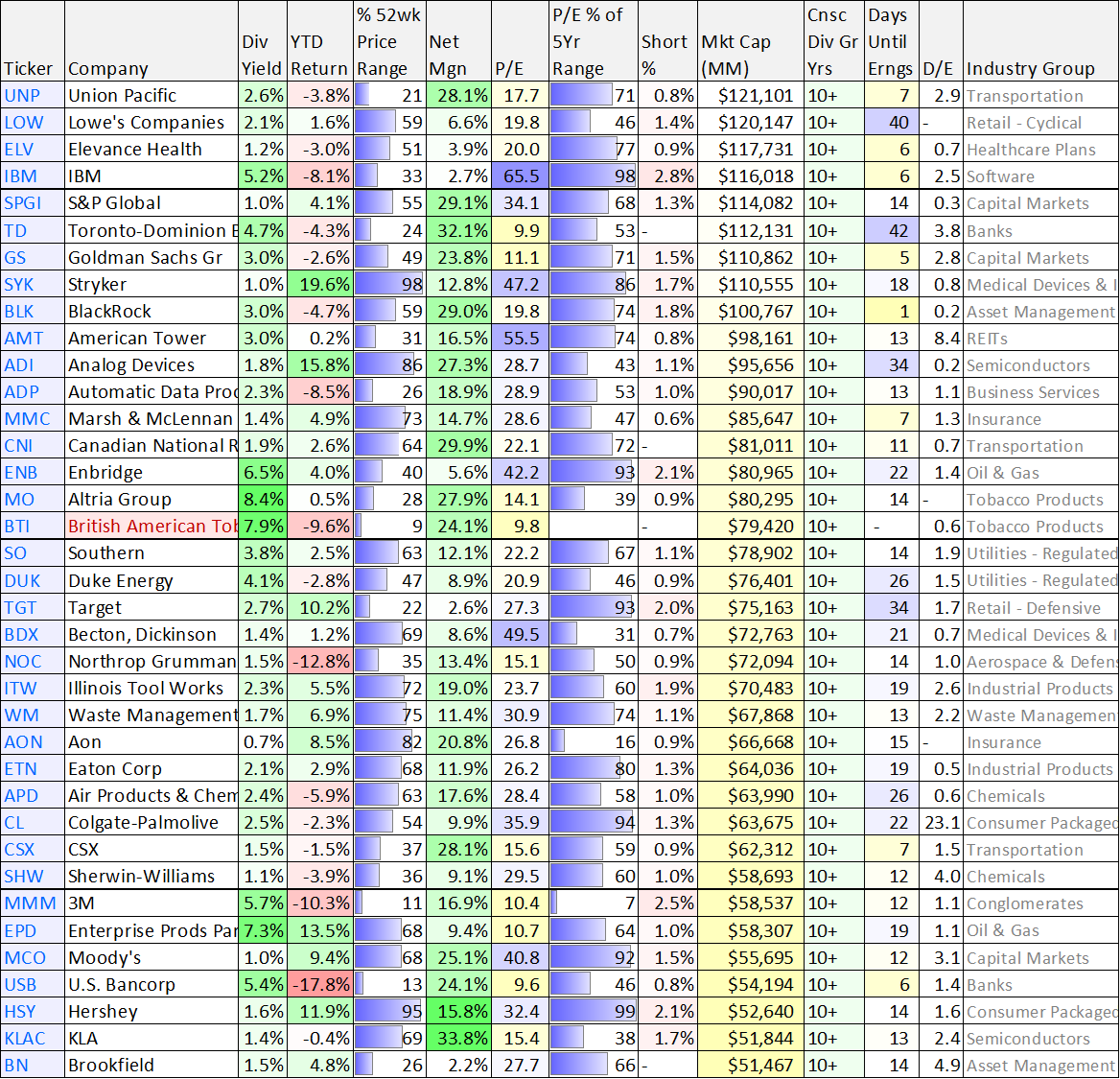Select Enterprise Prods' 7.3% dividend yield cell
The image size is (1120, 1079).
tap(263, 930)
